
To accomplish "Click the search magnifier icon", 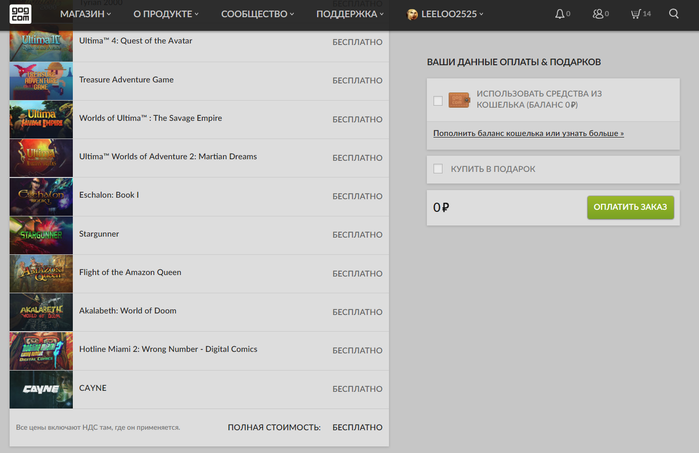I will pos(674,14).
